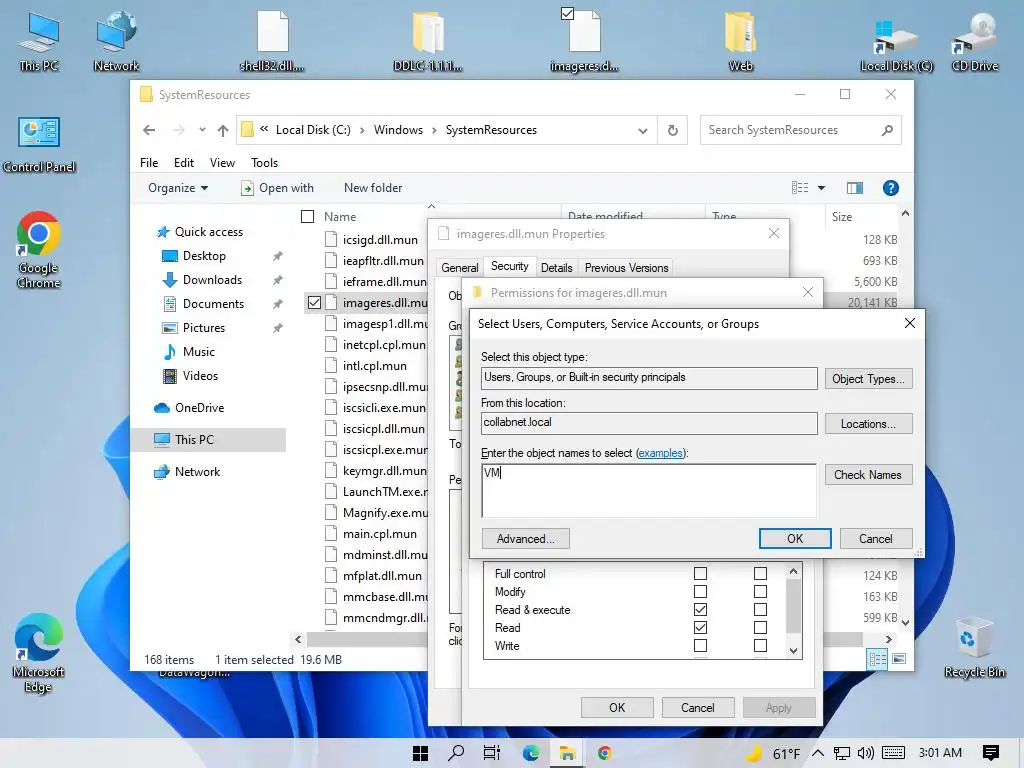Viewport: 1024px width, 768px height.
Task: Open This PC desktop icon
Action: 39,40
